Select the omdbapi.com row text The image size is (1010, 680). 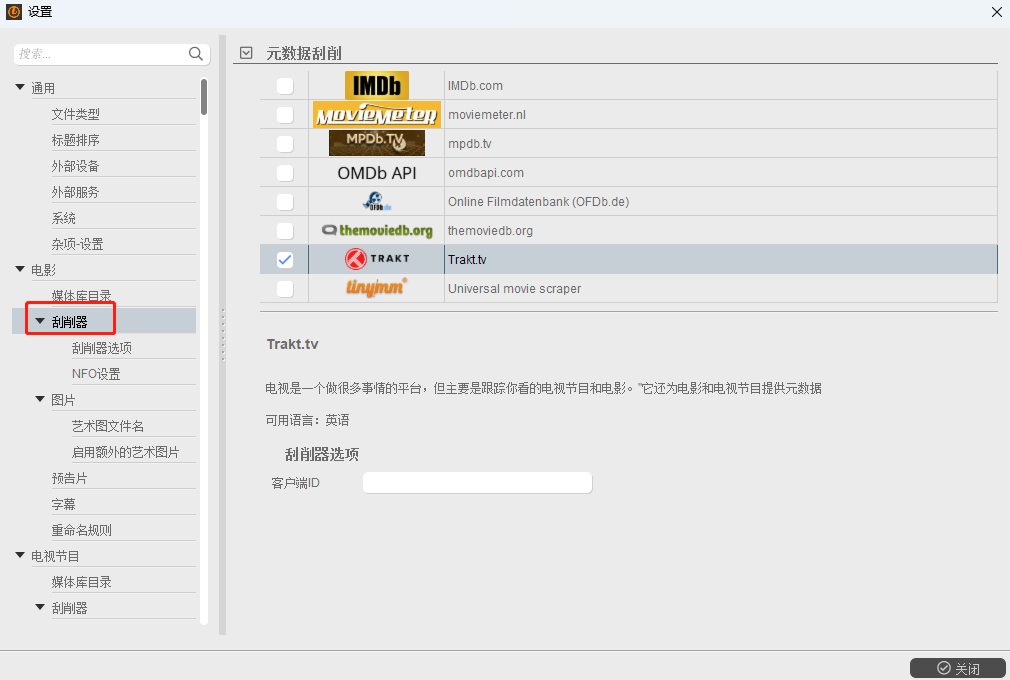tap(486, 173)
